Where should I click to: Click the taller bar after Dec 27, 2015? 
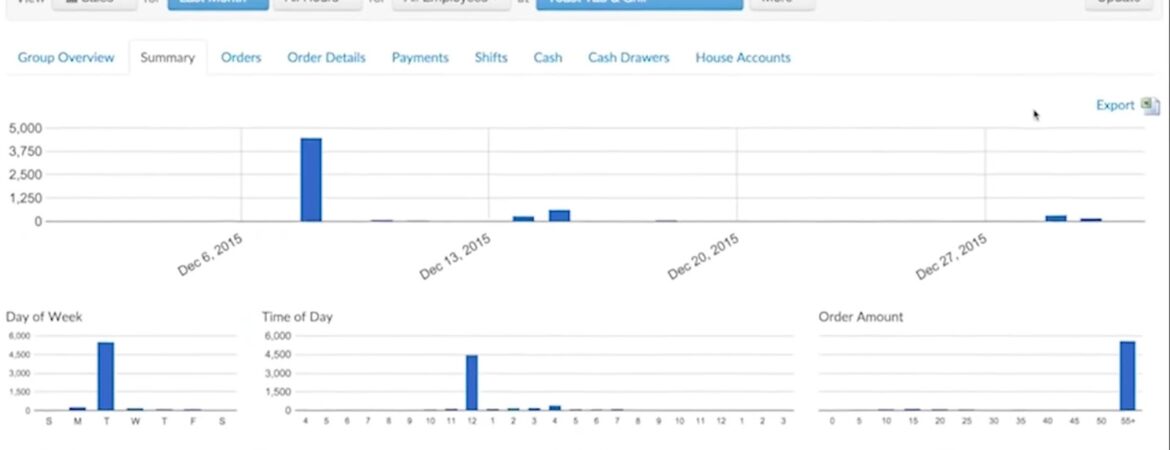click(x=1056, y=218)
